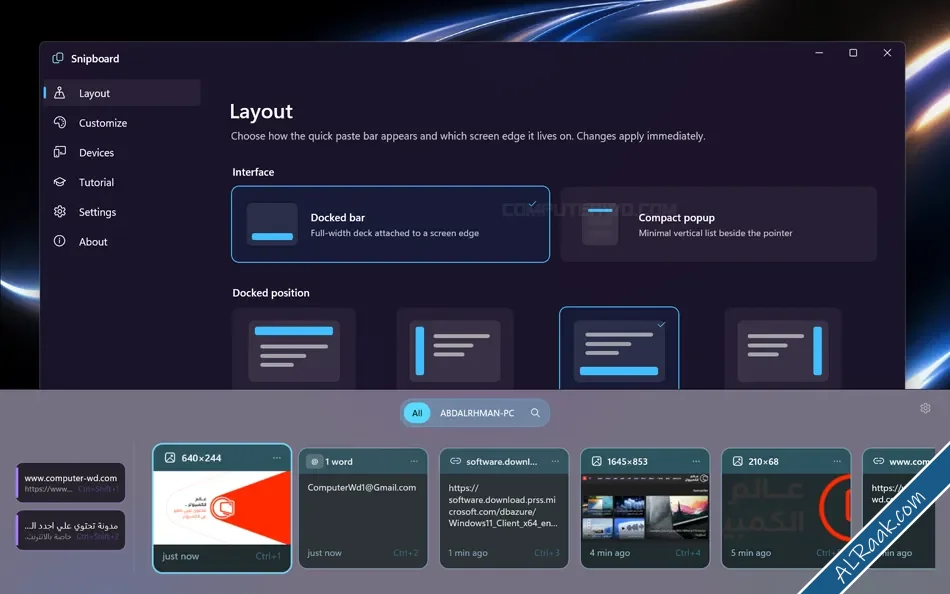Click link icon on rightmost www.com clip

[x=878, y=461]
